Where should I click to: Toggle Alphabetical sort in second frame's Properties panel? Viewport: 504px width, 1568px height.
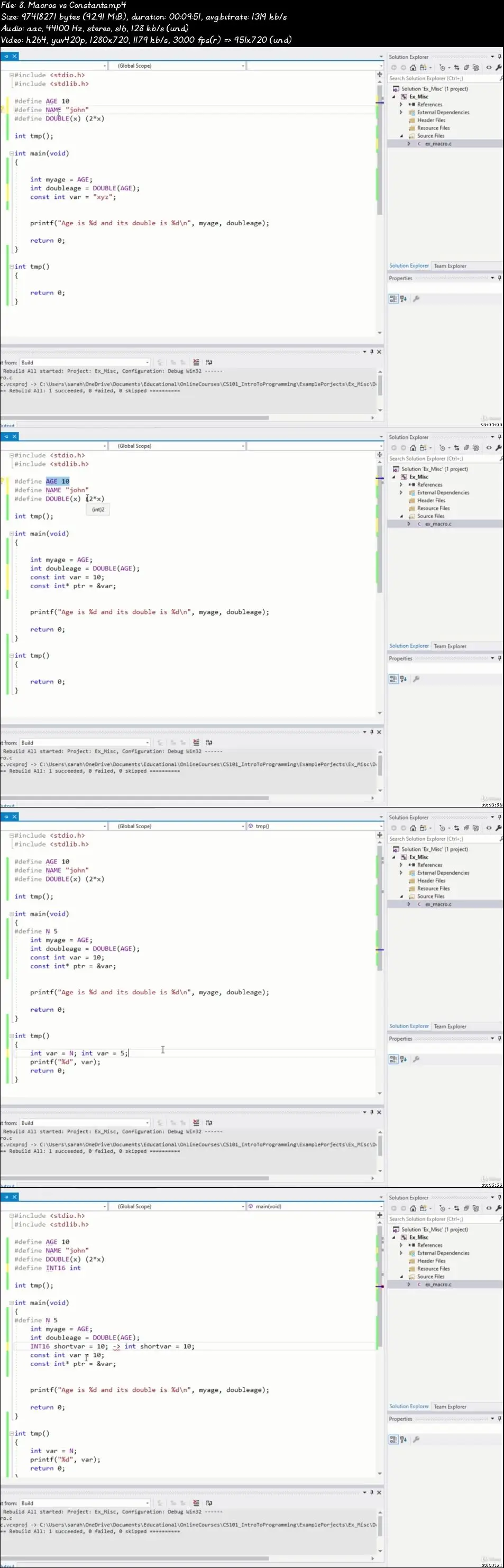[x=403, y=678]
